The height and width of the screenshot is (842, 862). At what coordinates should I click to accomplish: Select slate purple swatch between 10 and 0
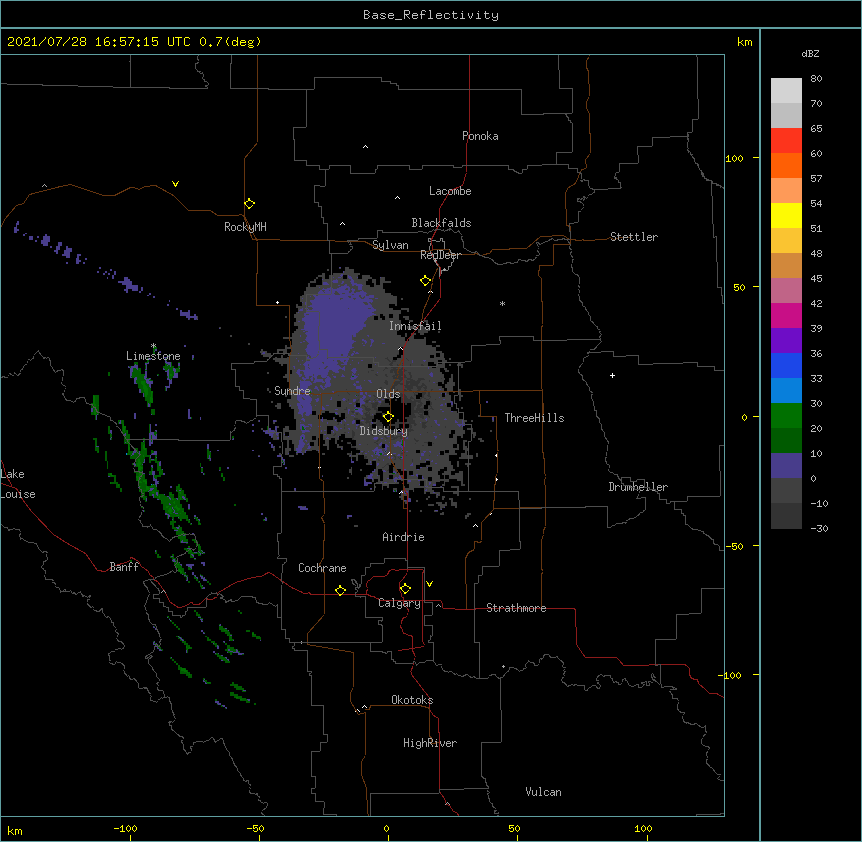pos(786,466)
